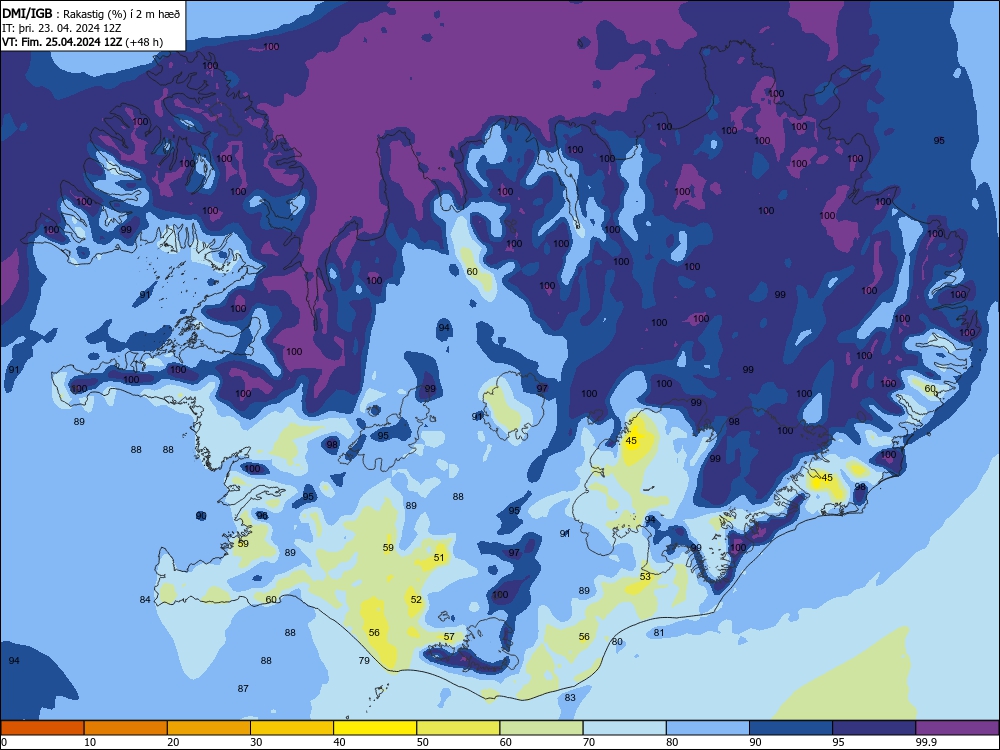Screen dimensions: 1000x750
Task: Choose the light green 60–70 legend swatch
Action: [541, 728]
